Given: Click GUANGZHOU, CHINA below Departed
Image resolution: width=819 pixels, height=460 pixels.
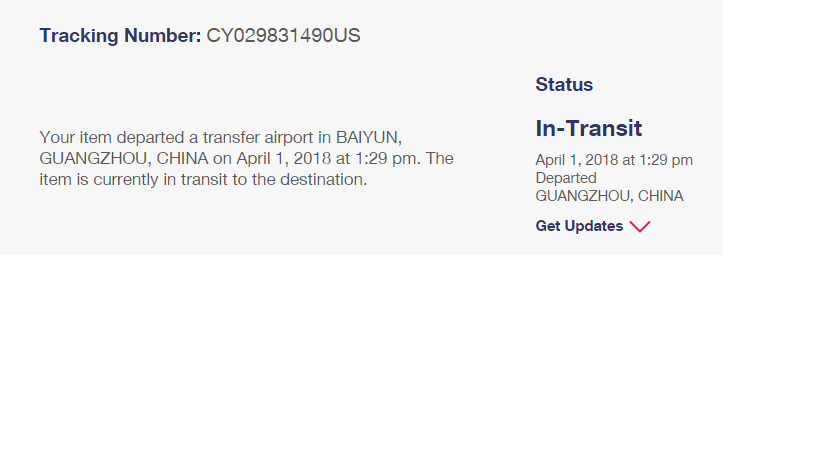Looking at the screenshot, I should point(609,196).
